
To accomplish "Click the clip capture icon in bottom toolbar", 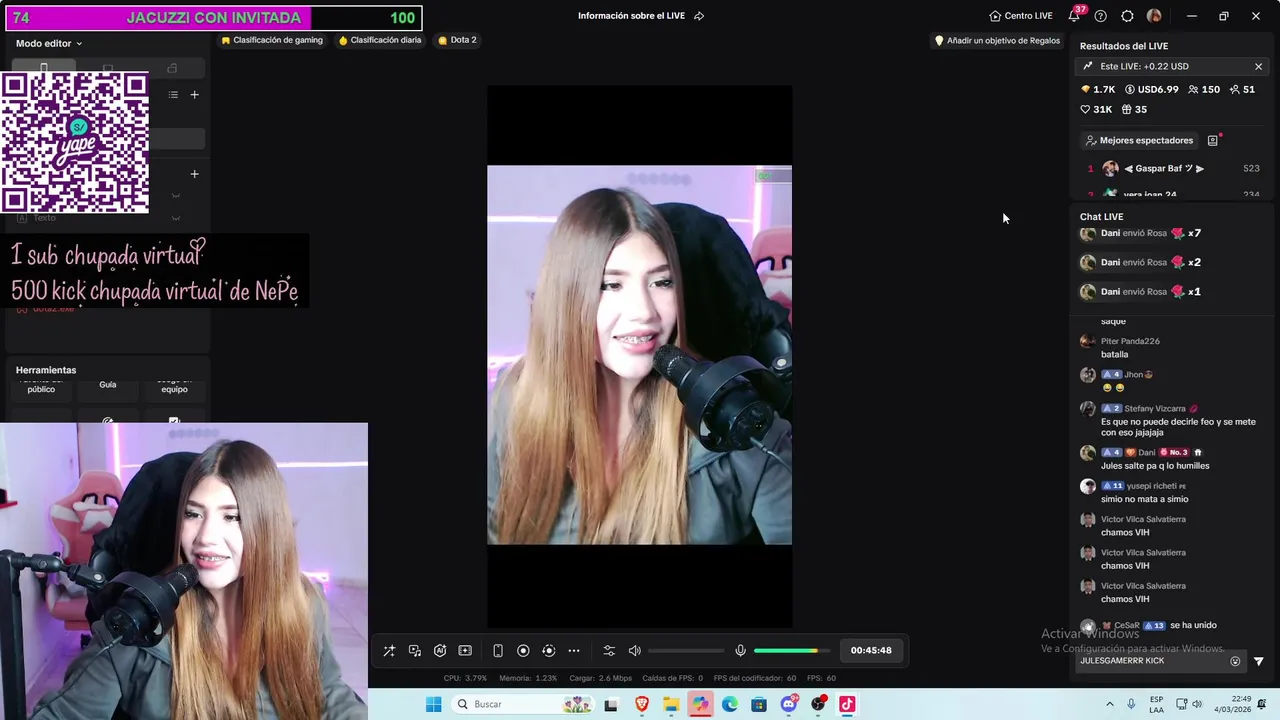I will tap(465, 651).
